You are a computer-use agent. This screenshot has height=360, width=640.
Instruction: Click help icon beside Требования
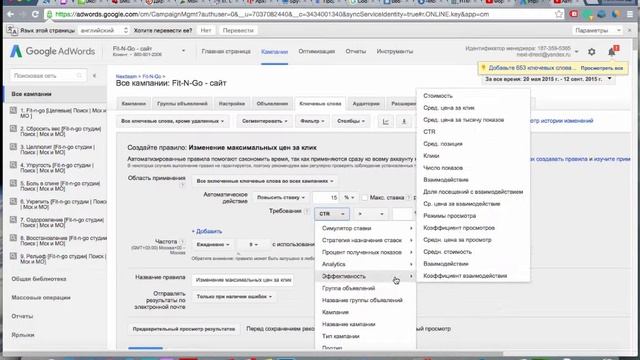[x=307, y=211]
